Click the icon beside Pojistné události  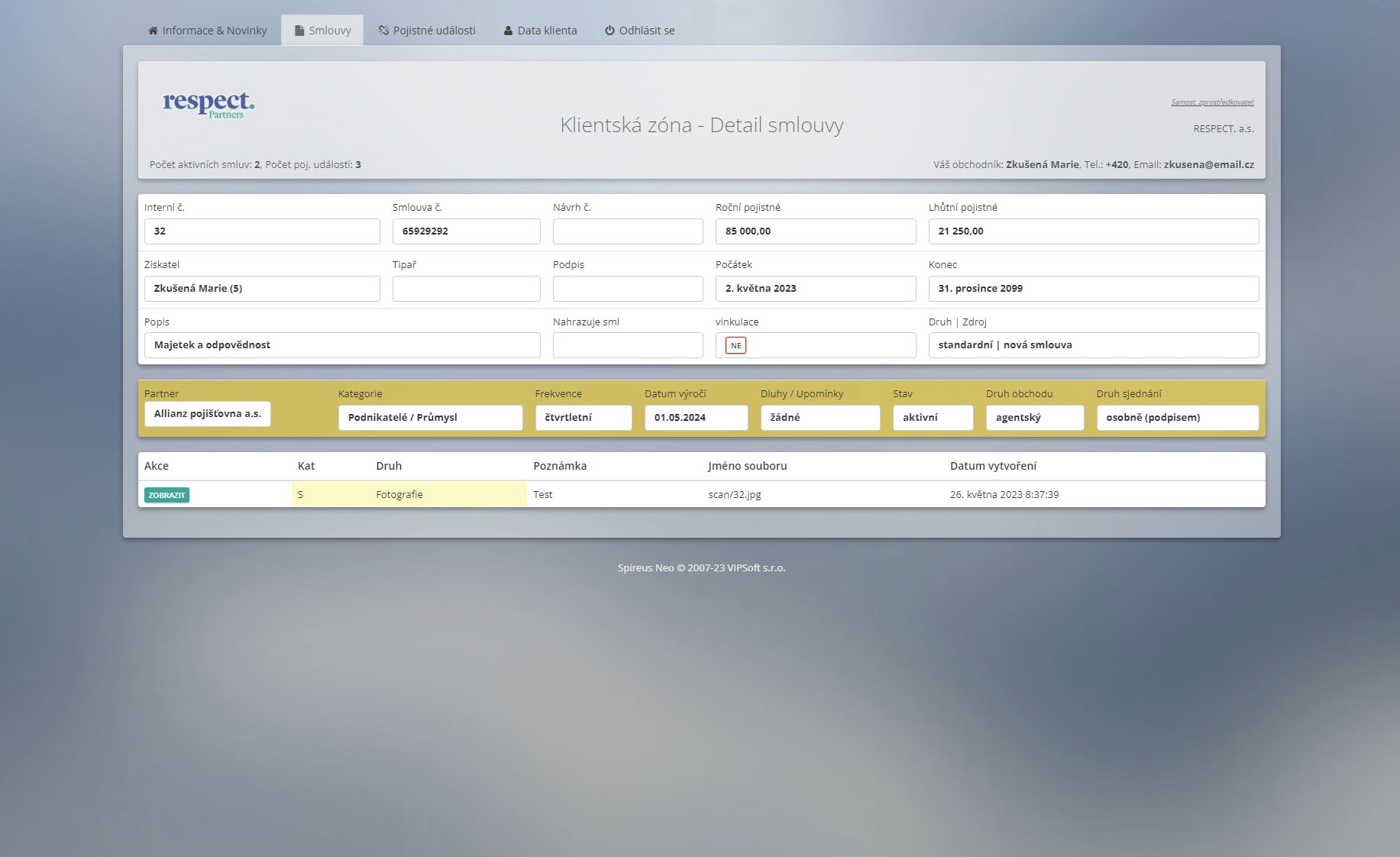click(x=383, y=31)
